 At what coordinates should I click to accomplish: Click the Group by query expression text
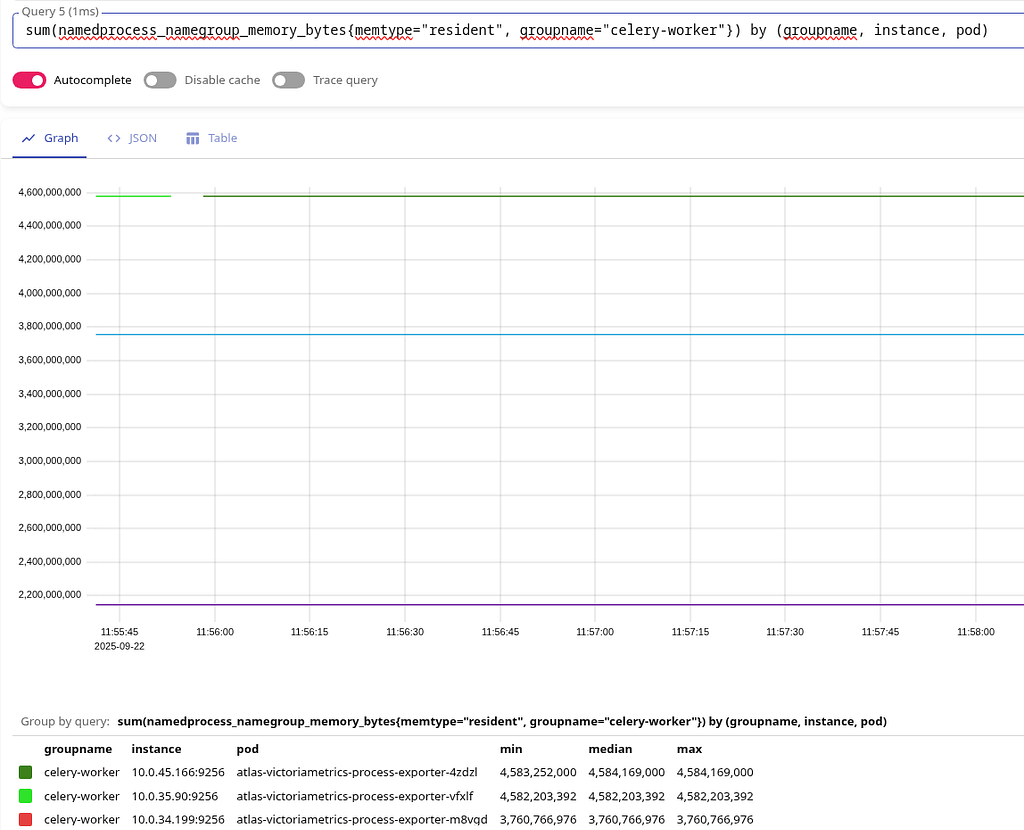tap(502, 722)
